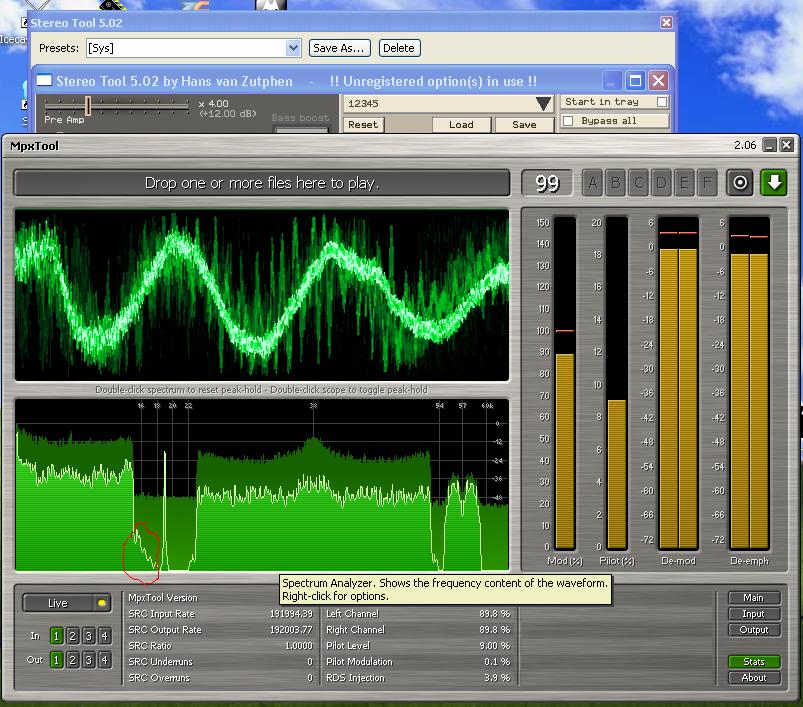The width and height of the screenshot is (803, 707).
Task: Switch to the Stats tab
Action: 754,661
